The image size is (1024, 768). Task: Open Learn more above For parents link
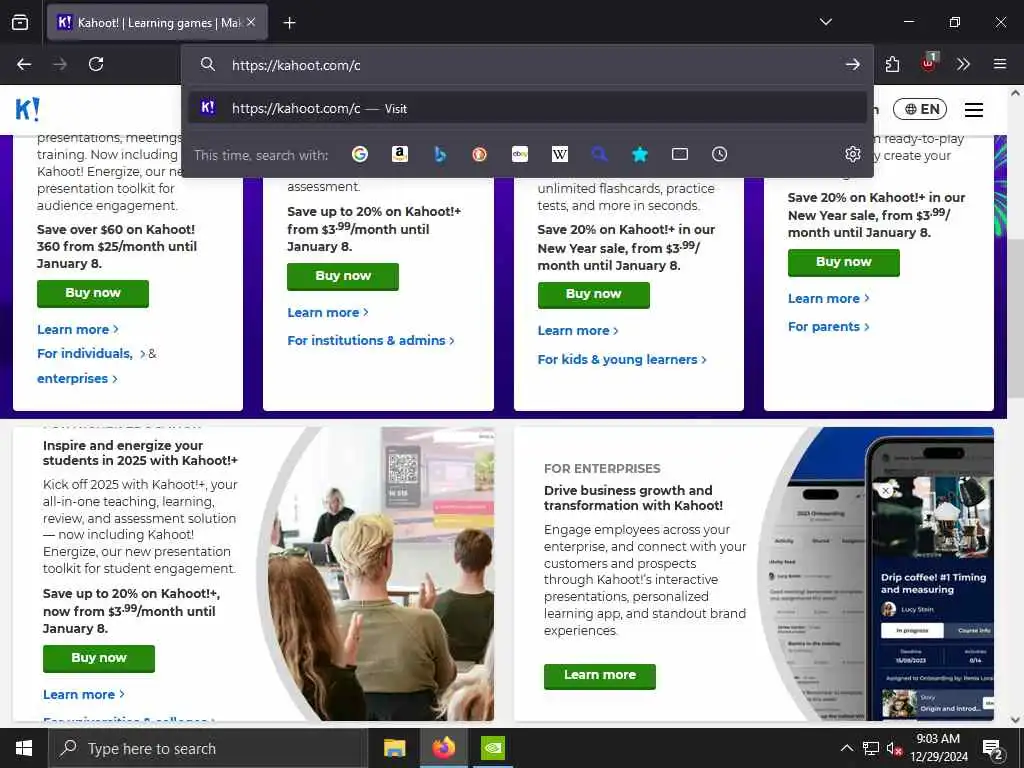pyautogui.click(x=829, y=298)
